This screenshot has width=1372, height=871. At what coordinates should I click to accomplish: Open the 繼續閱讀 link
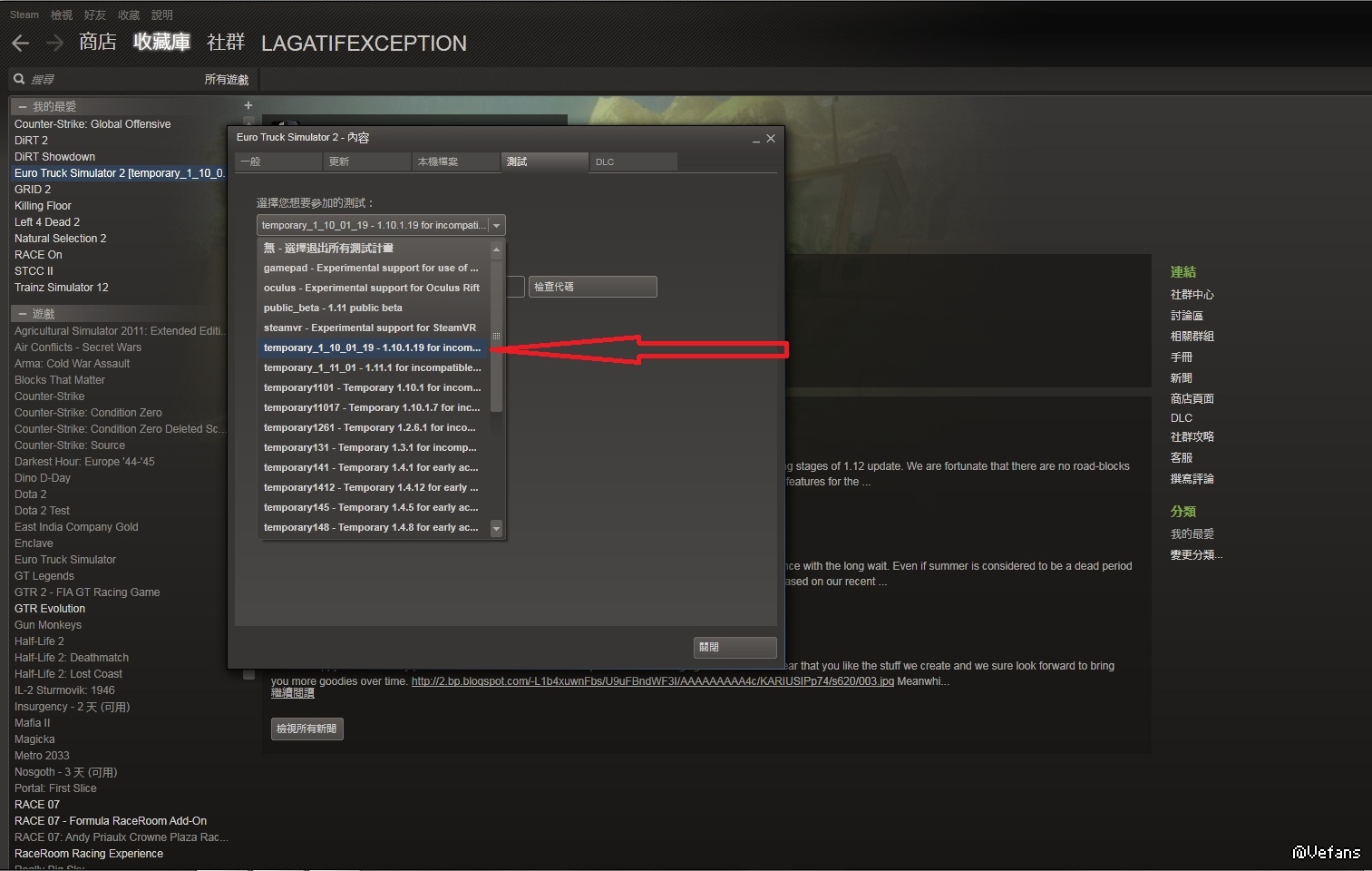tap(293, 693)
